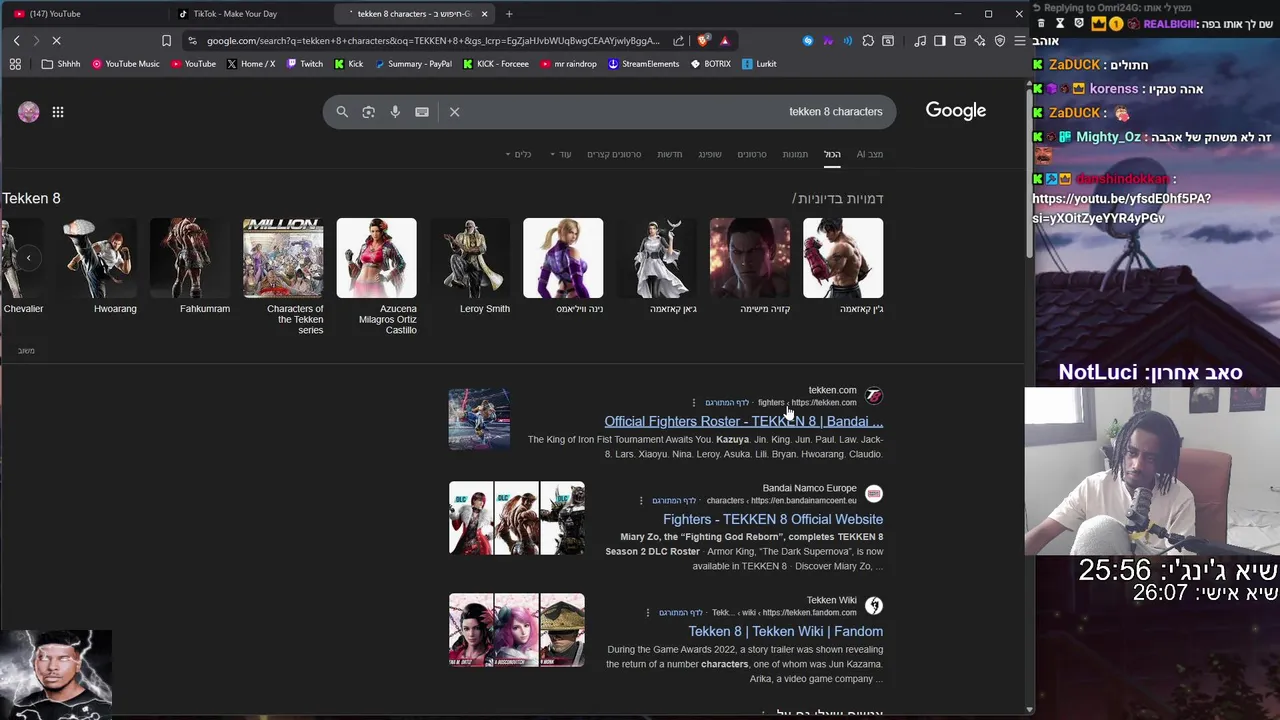Open options menu for tekken.com result
This screenshot has height=720, width=1280.
(694, 403)
